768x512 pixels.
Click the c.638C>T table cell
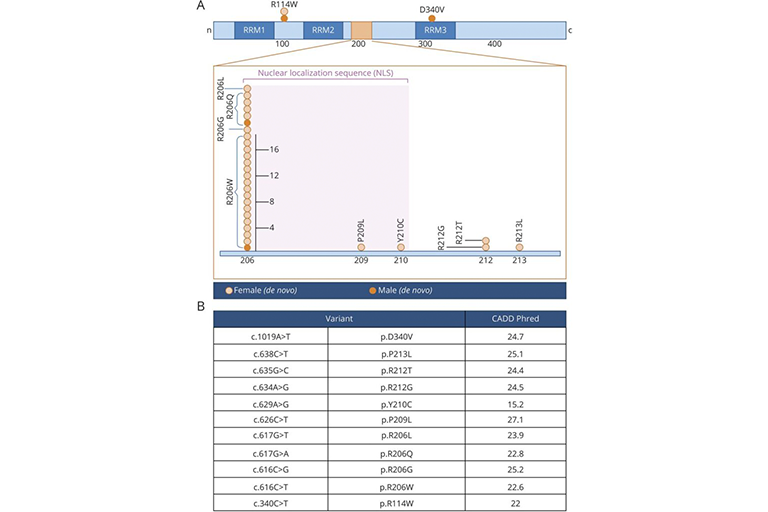point(271,354)
